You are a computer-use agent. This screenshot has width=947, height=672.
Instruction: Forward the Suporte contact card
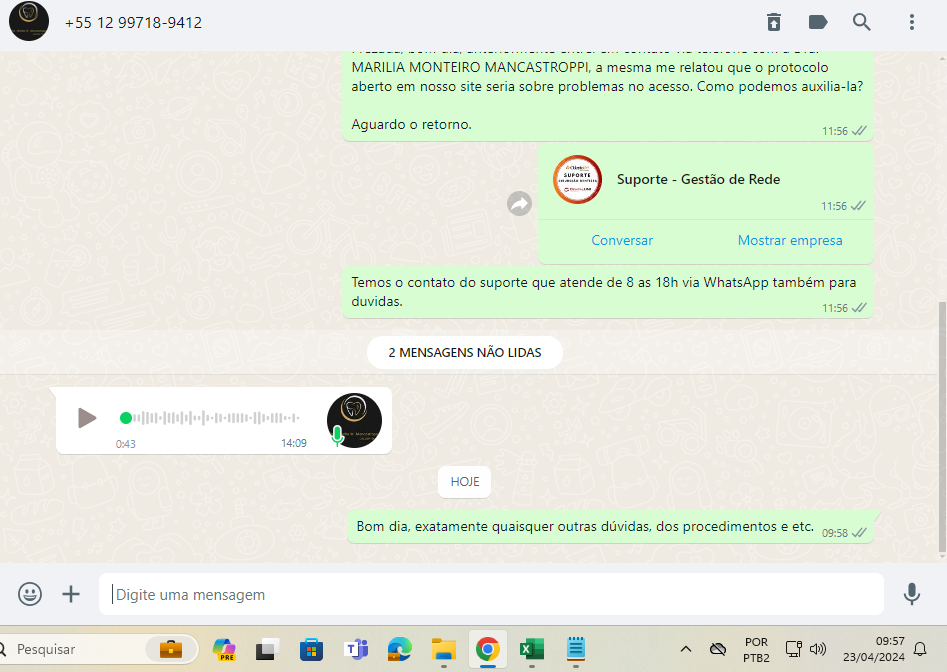pos(519,203)
